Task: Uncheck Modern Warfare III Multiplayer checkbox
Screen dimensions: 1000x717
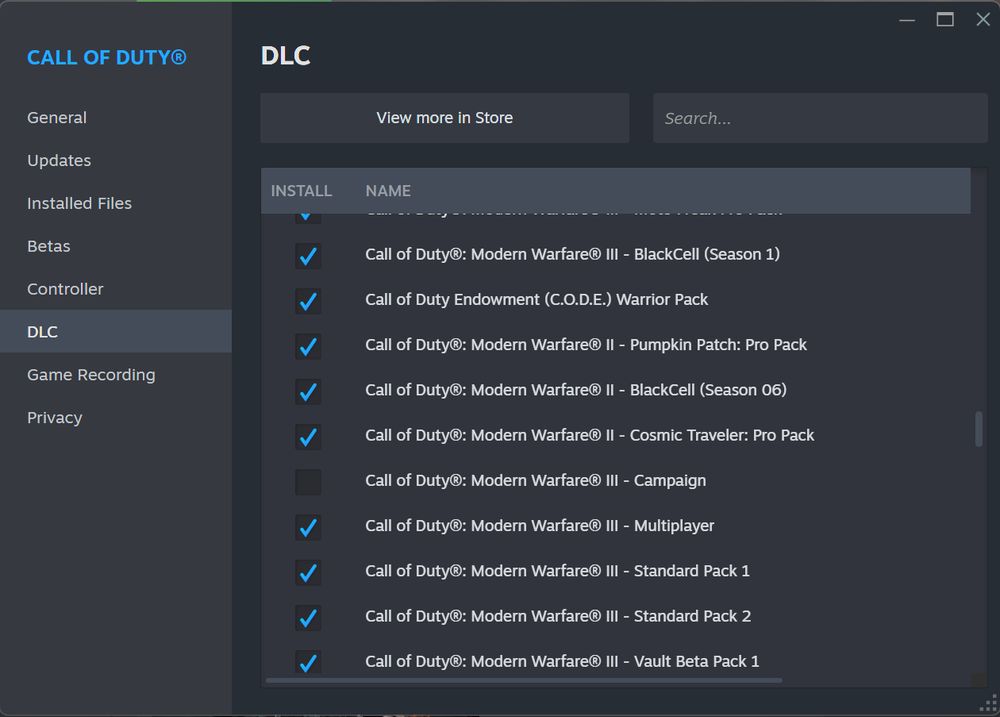Action: [x=308, y=527]
